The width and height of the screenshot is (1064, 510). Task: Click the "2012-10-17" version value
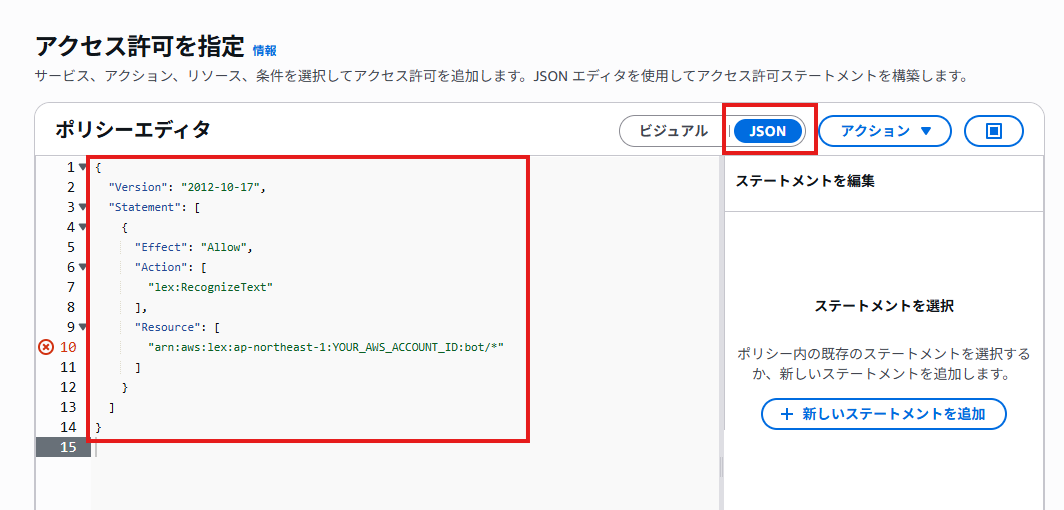(221, 187)
